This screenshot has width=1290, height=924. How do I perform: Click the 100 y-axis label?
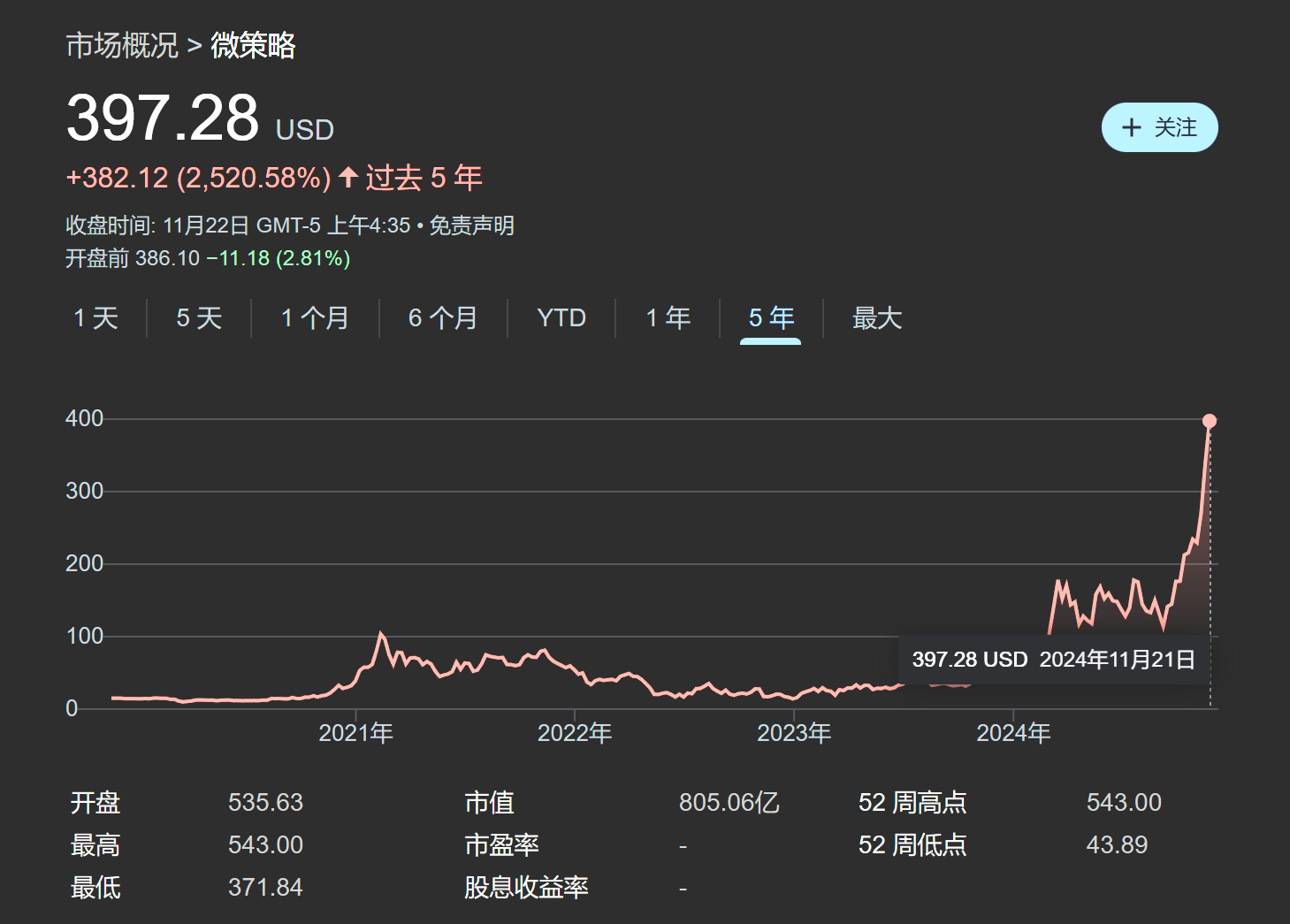85,636
